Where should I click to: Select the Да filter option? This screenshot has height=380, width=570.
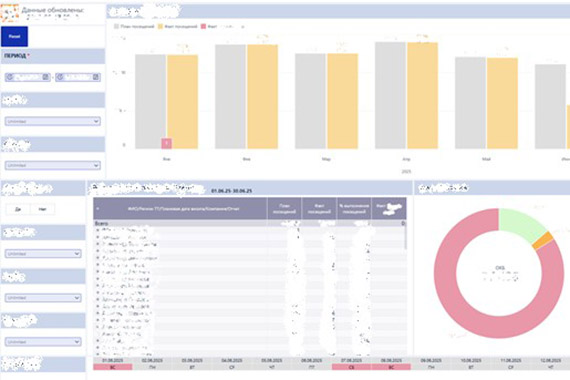pos(18,209)
